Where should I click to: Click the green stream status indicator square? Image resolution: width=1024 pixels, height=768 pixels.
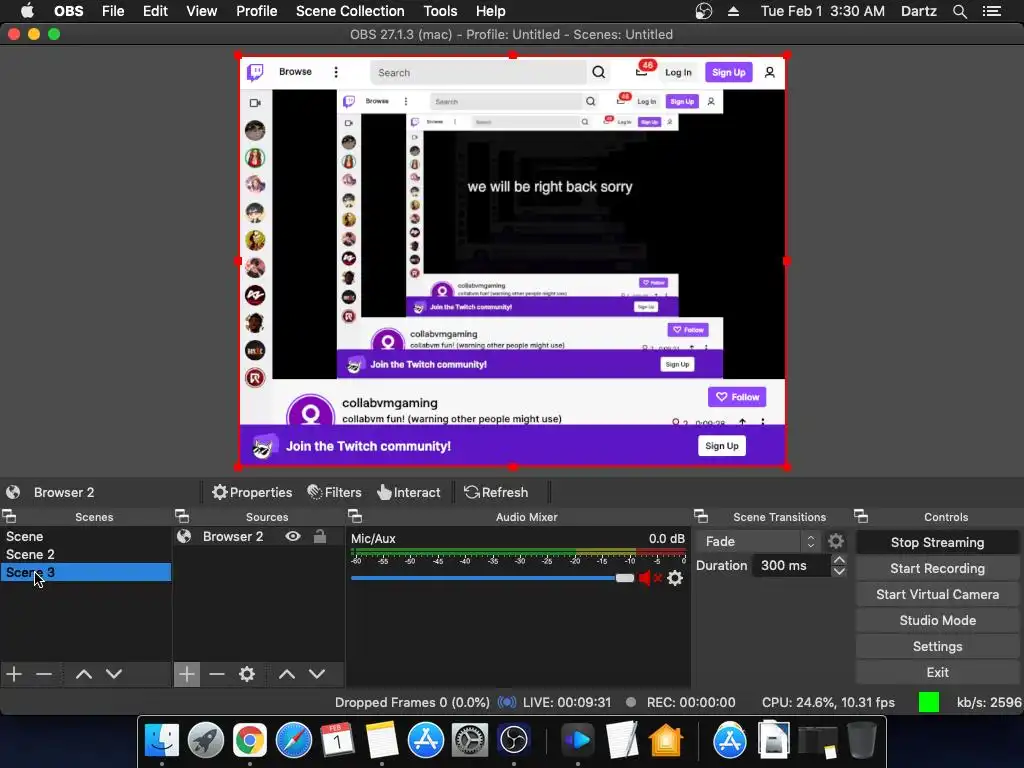click(x=929, y=702)
